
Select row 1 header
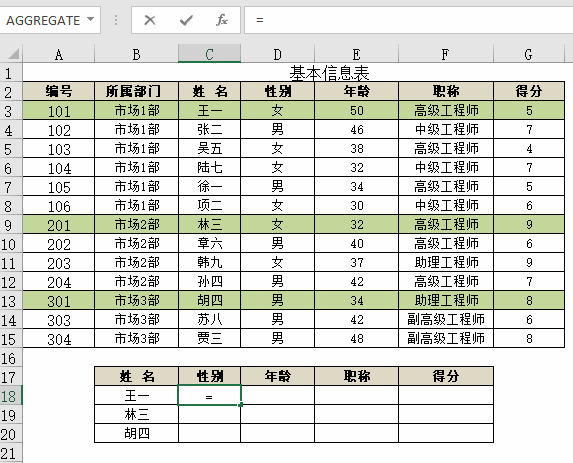click(11, 73)
